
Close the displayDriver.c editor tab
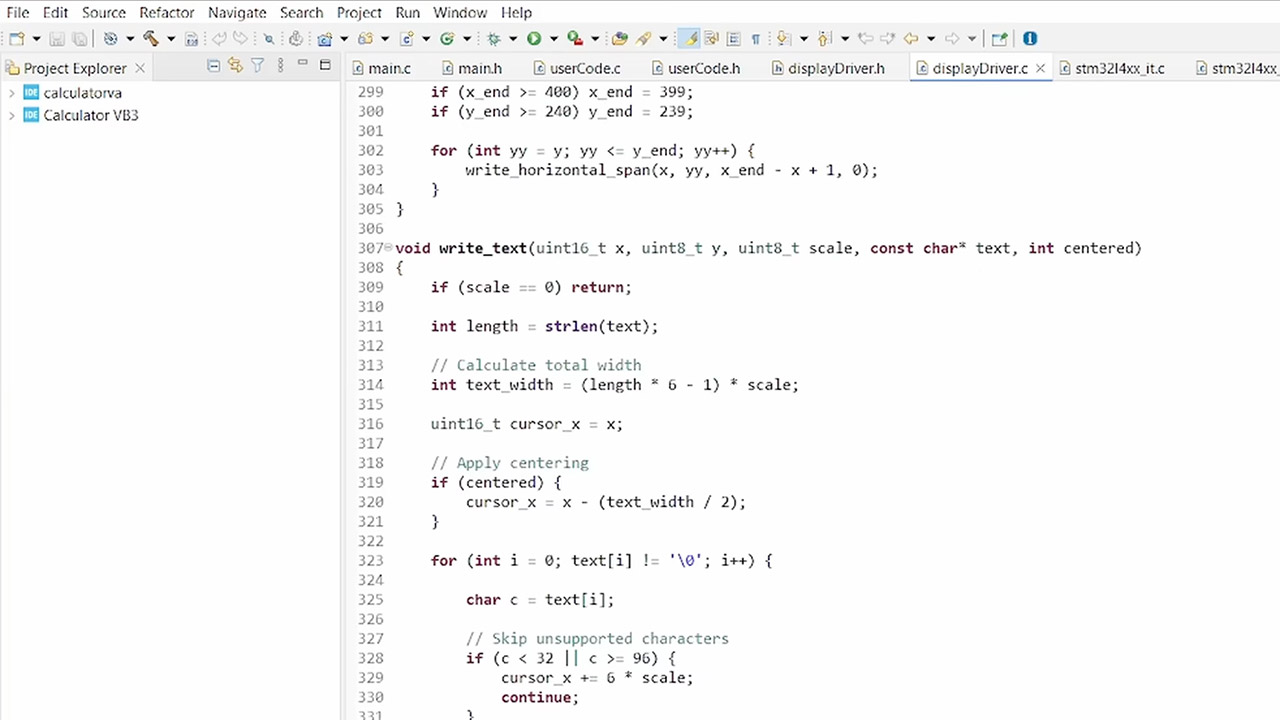pyautogui.click(x=1040, y=68)
